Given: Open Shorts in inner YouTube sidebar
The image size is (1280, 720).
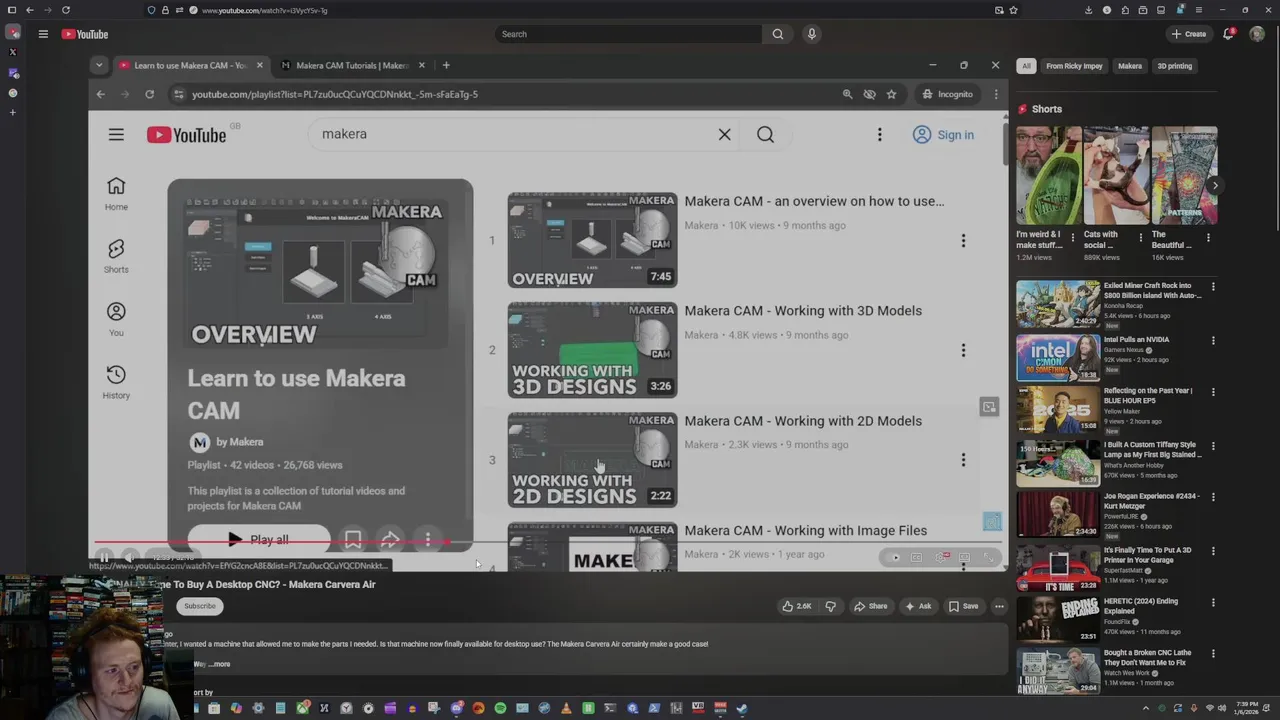Looking at the screenshot, I should click(x=116, y=256).
